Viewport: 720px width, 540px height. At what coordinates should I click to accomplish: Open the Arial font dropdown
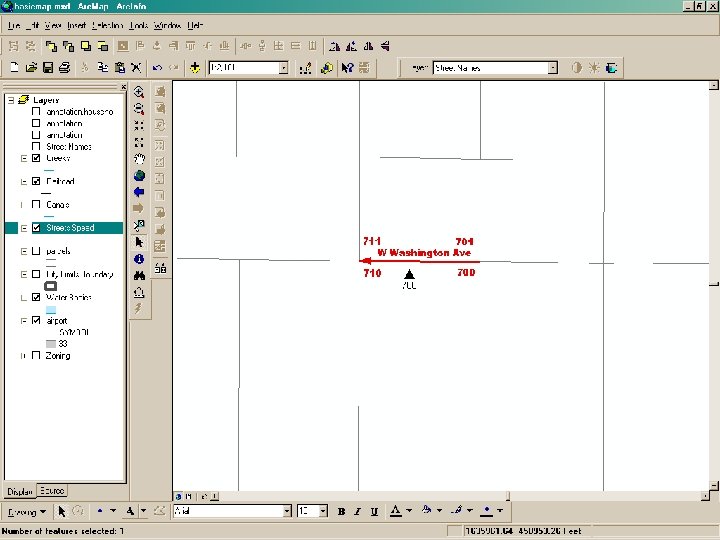[x=287, y=511]
